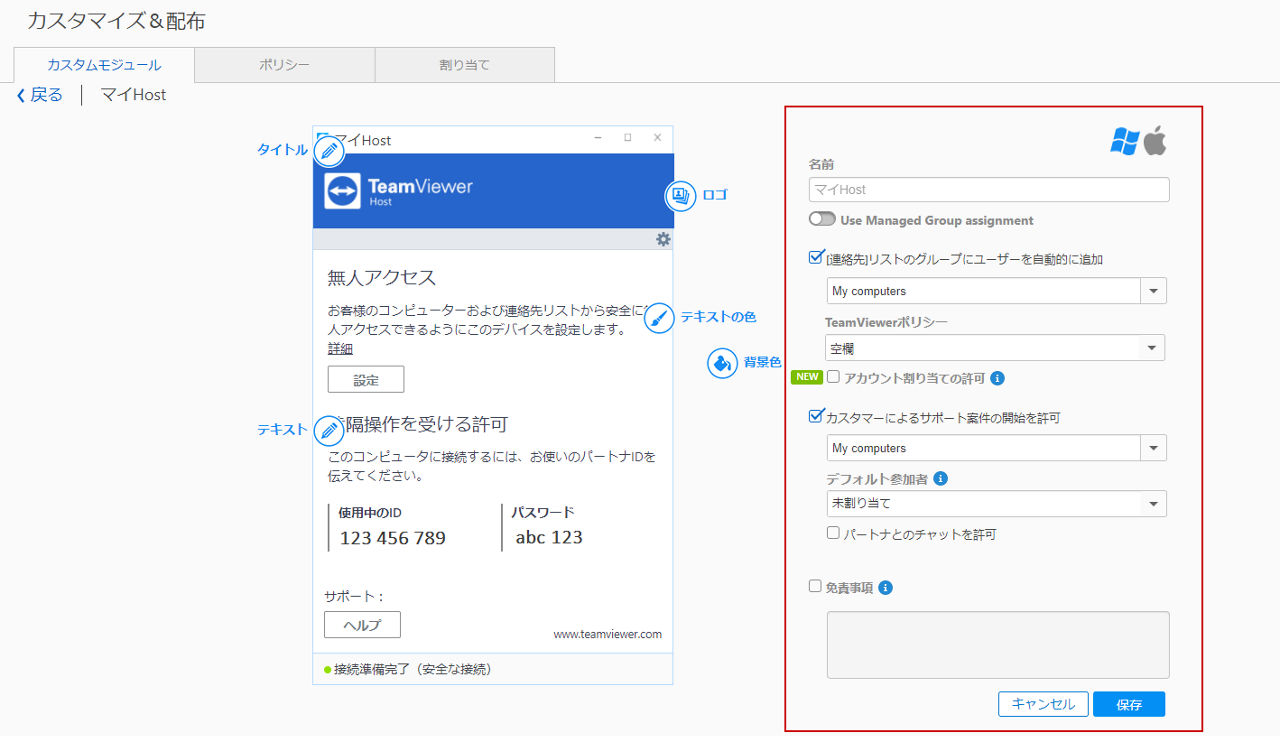The image size is (1280, 736).
Task: Click the Windows platform logo icon
Action: [1124, 141]
